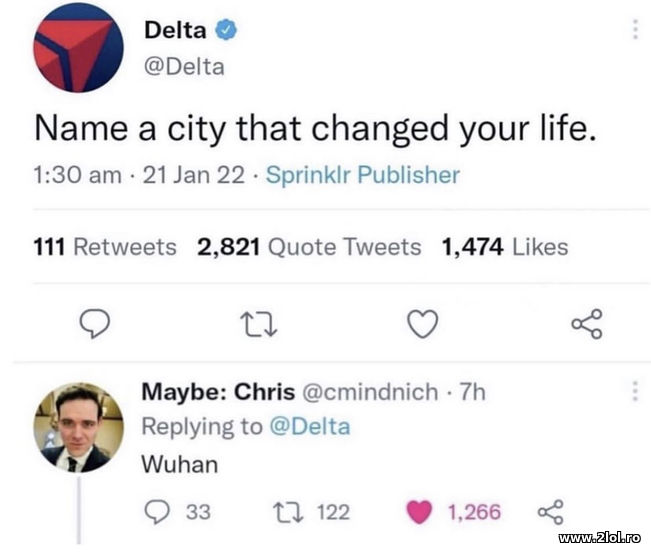Share Delta's tweet via the share icon

coord(586,322)
